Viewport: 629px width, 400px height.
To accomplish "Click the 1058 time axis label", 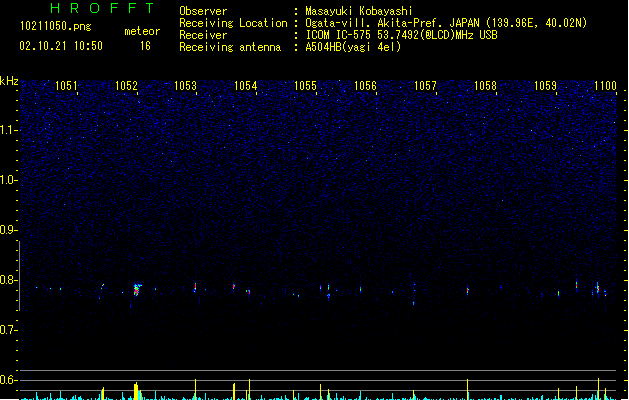I will pos(485,85).
